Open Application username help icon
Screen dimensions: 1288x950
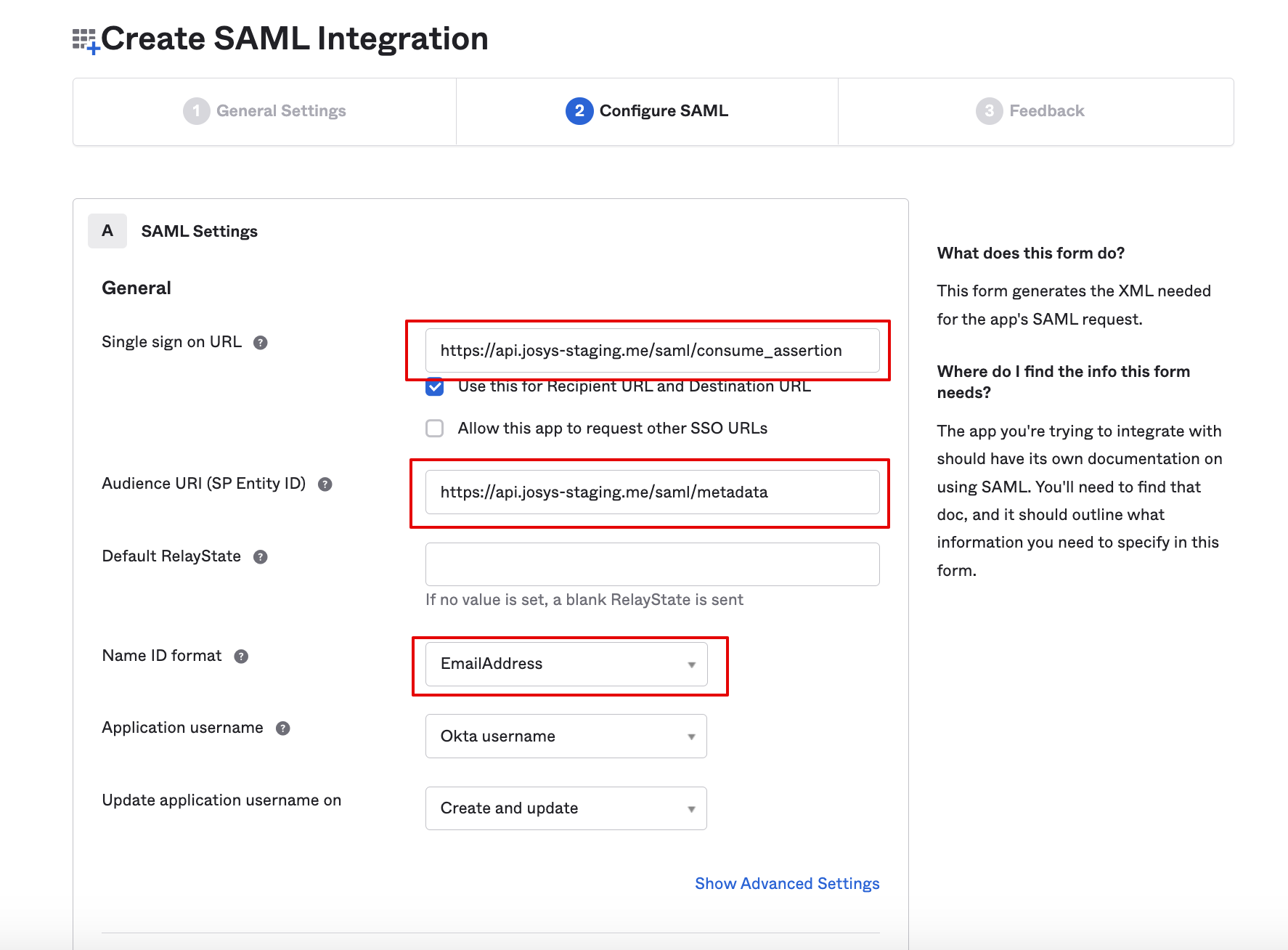point(283,728)
